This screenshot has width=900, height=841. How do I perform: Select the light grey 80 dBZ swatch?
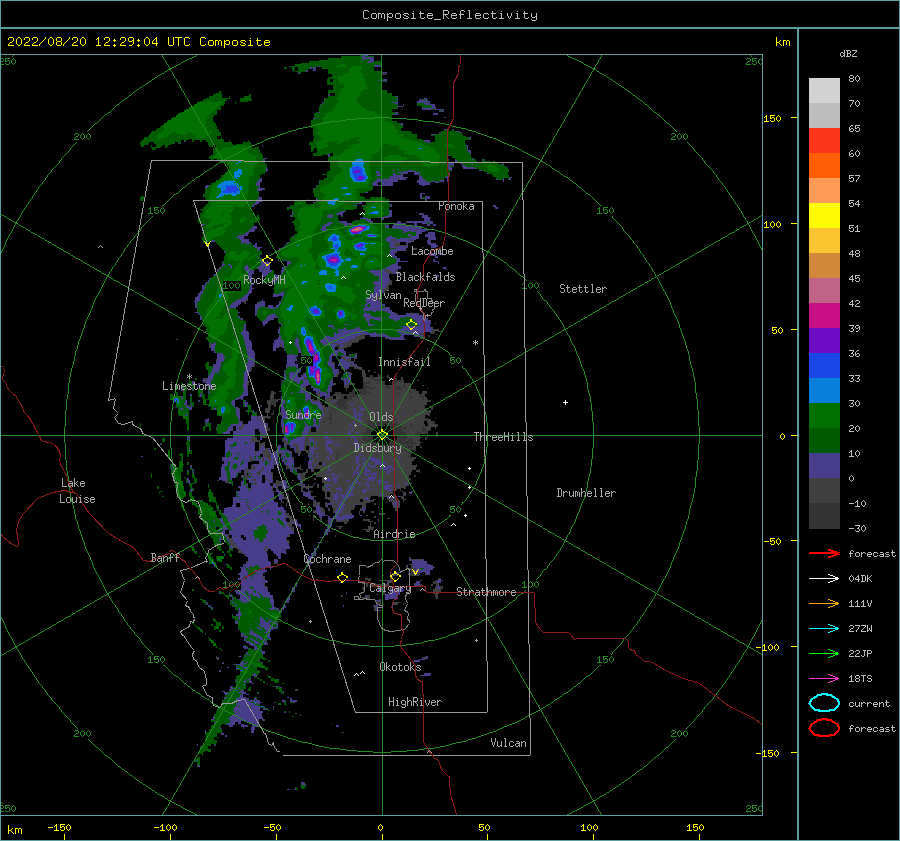(x=824, y=90)
